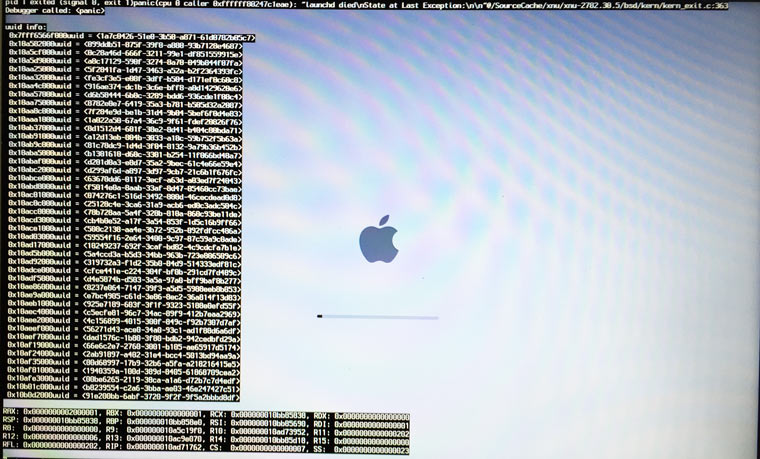The image size is (760, 459).
Task: Select uuid row beginning 0x10ab37000uuid
Action: pos(125,129)
